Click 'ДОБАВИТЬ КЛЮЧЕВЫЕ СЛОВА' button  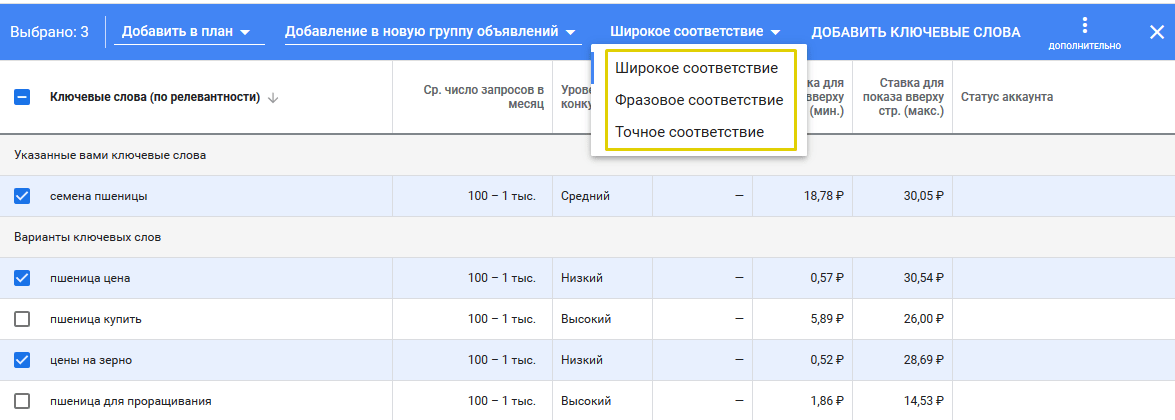pyautogui.click(x=915, y=32)
